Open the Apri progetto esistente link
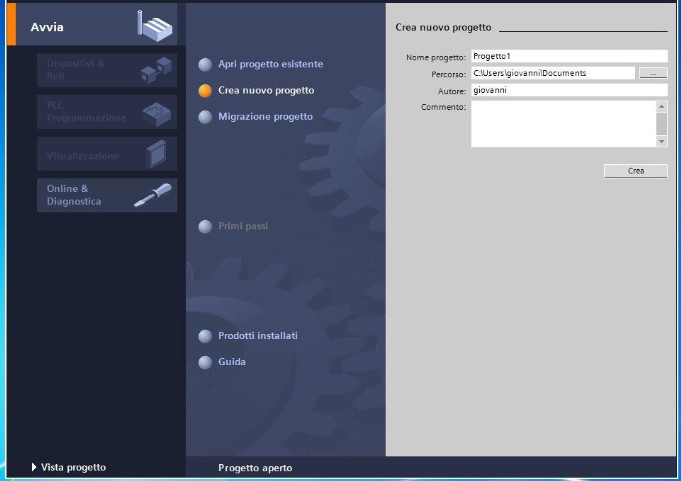The height and width of the screenshot is (481, 681). (x=271, y=64)
